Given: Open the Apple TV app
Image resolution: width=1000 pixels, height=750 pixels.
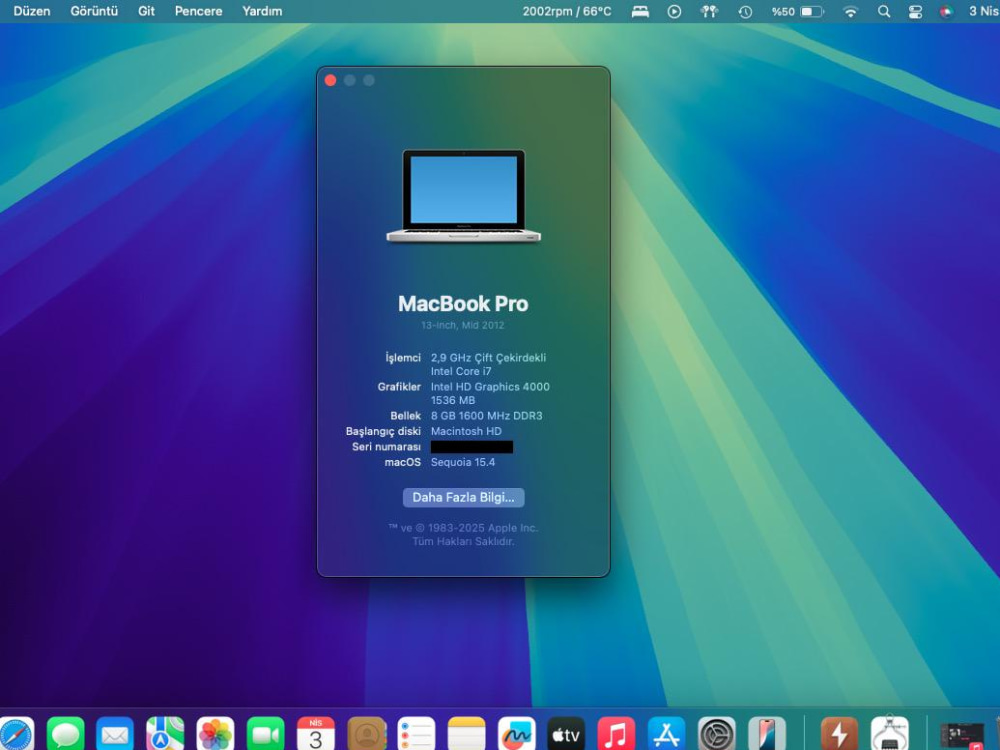Looking at the screenshot, I should (x=566, y=734).
